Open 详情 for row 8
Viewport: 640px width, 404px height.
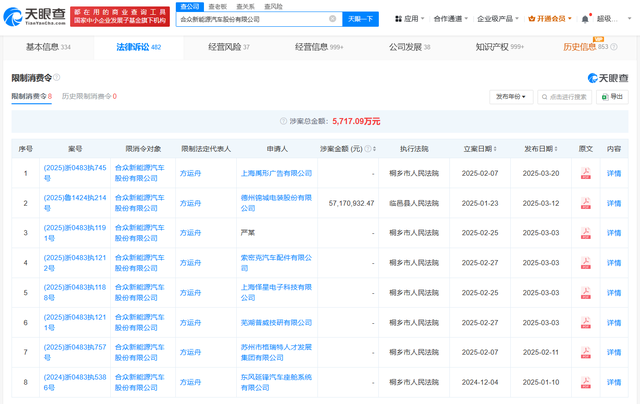tap(613, 382)
